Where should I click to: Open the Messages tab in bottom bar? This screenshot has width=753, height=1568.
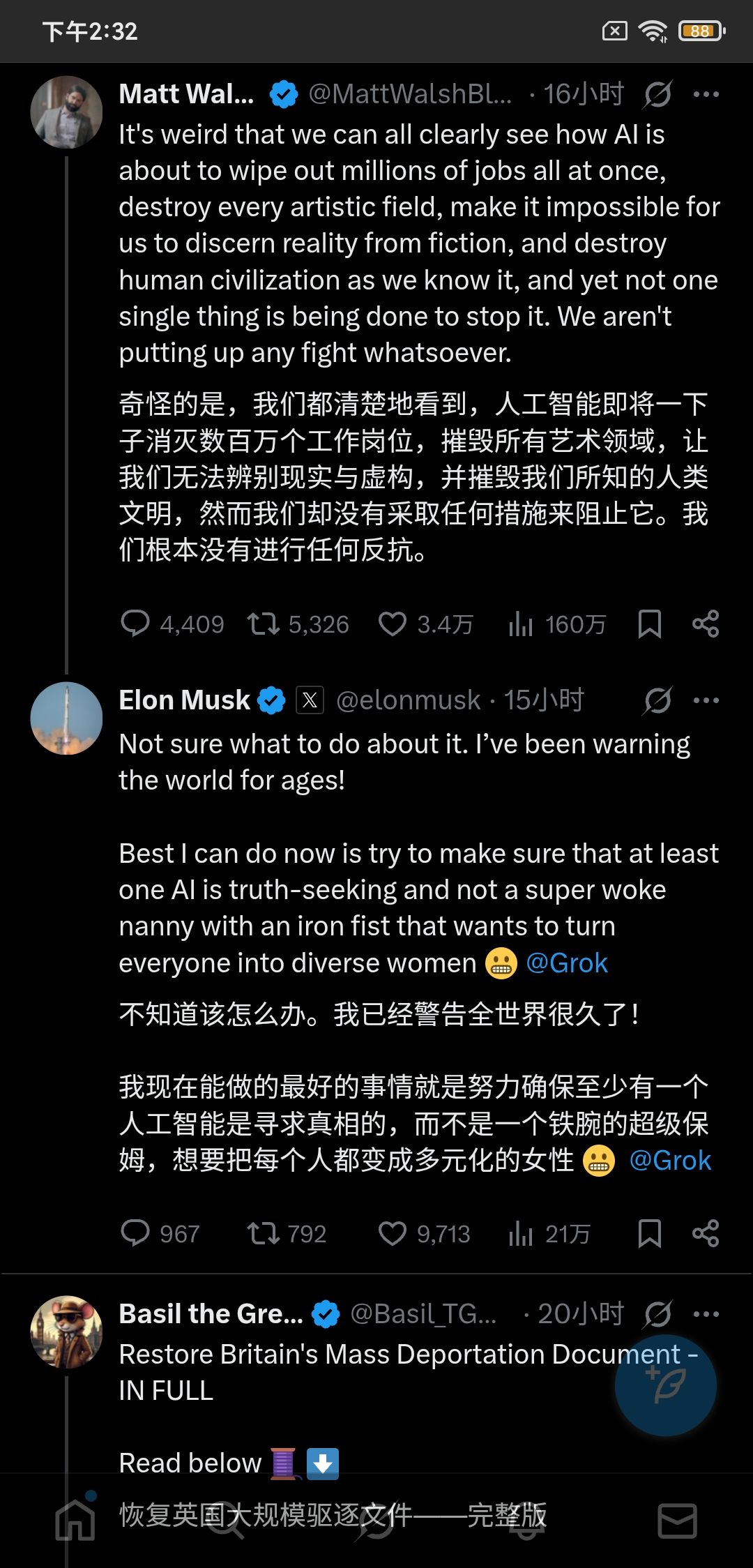point(677,1521)
